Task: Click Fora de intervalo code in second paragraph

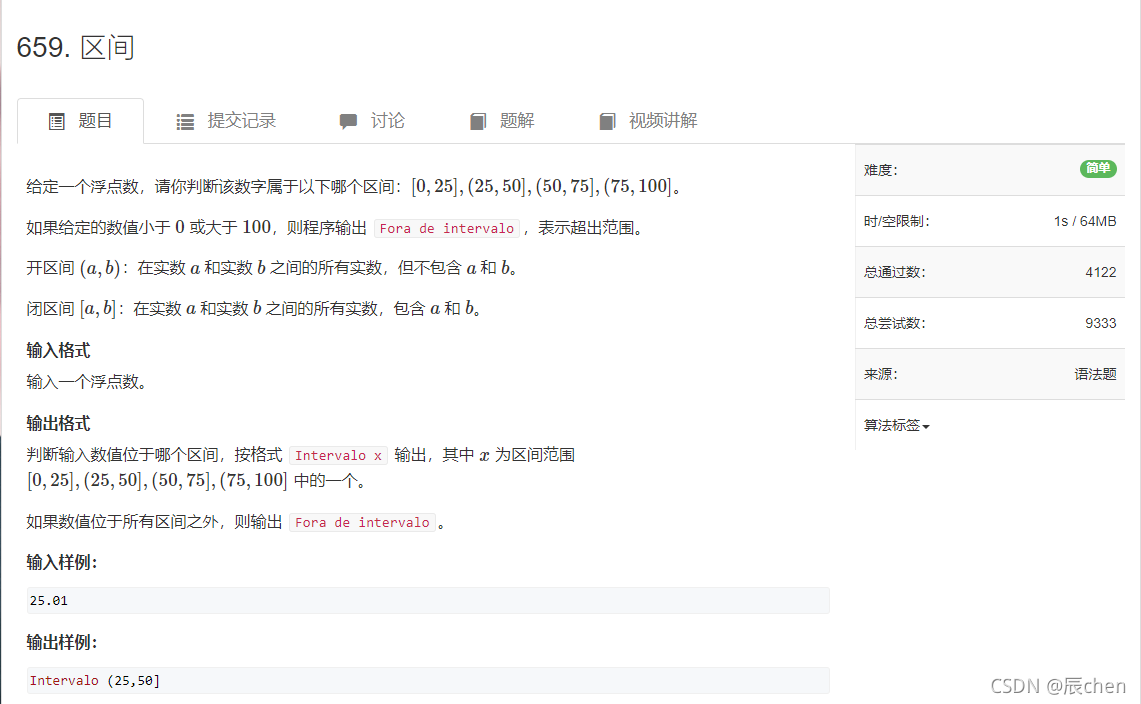Action: pos(447,229)
